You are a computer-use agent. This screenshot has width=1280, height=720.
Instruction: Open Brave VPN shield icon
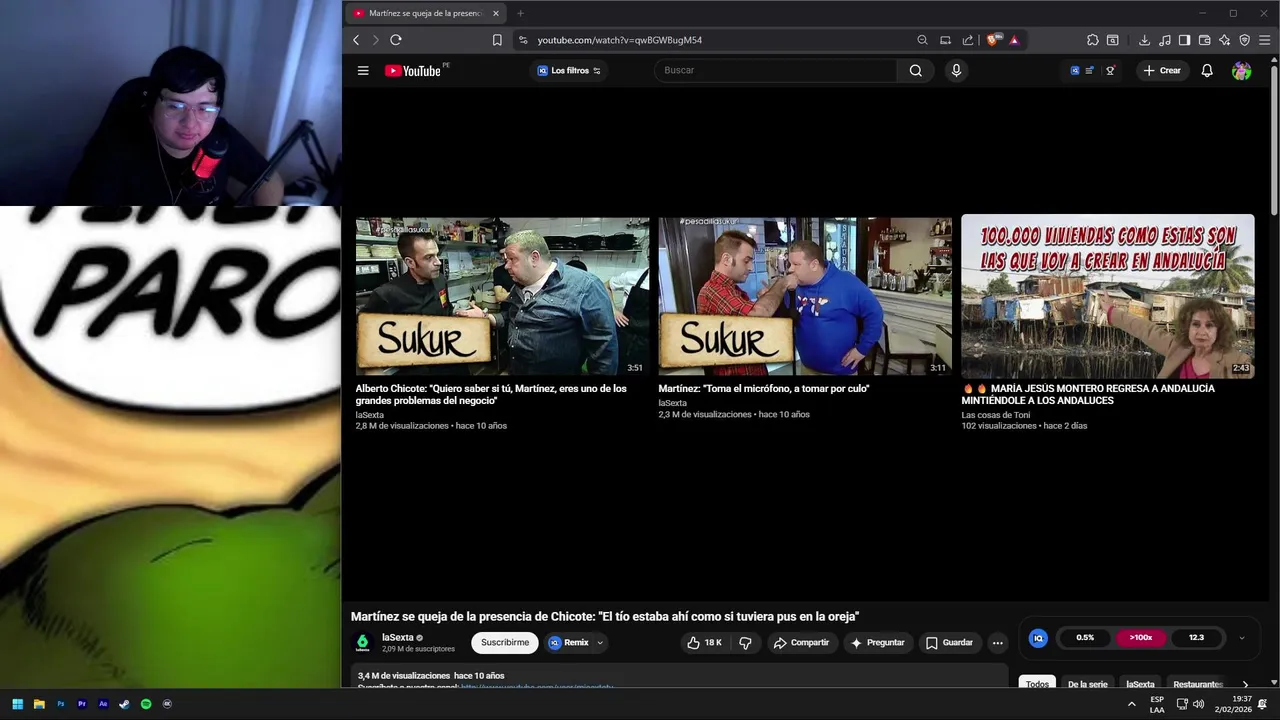coord(1244,40)
